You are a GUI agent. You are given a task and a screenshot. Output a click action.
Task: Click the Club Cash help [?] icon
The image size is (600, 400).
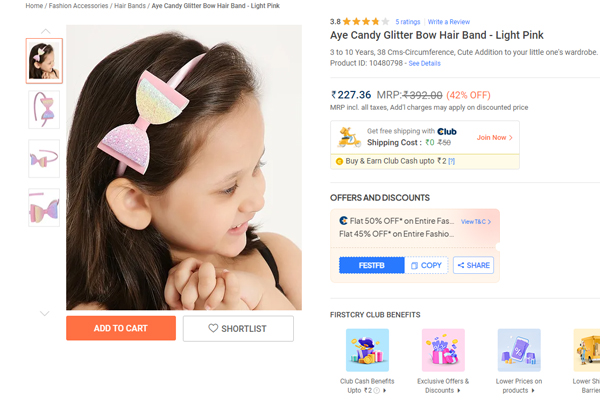pyautogui.click(x=451, y=161)
